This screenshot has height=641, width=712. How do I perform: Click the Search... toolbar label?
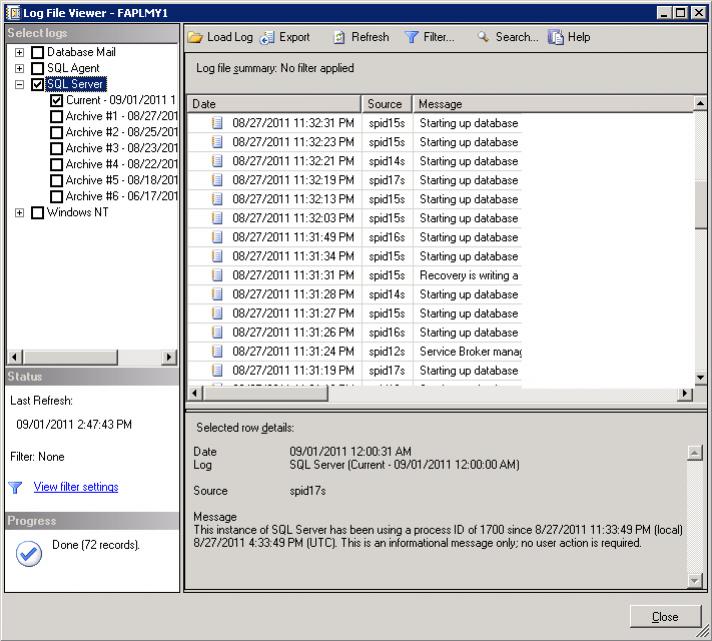tap(517, 37)
